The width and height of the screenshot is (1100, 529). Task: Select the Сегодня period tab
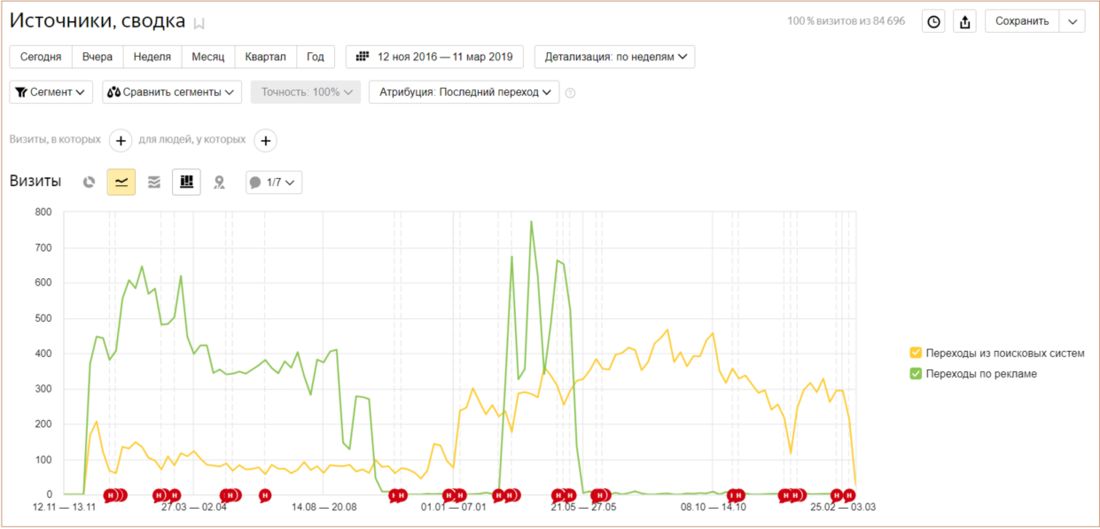[41, 57]
